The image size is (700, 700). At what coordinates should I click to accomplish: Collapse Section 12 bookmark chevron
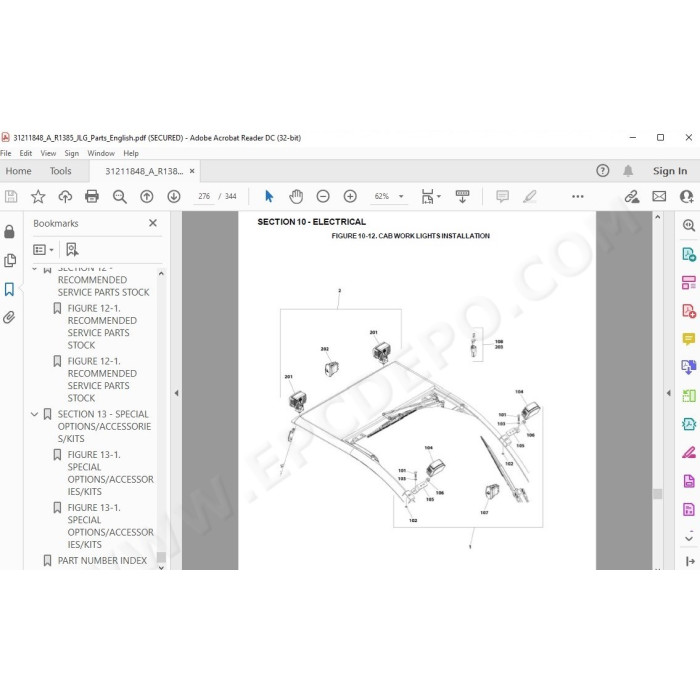[x=34, y=268]
